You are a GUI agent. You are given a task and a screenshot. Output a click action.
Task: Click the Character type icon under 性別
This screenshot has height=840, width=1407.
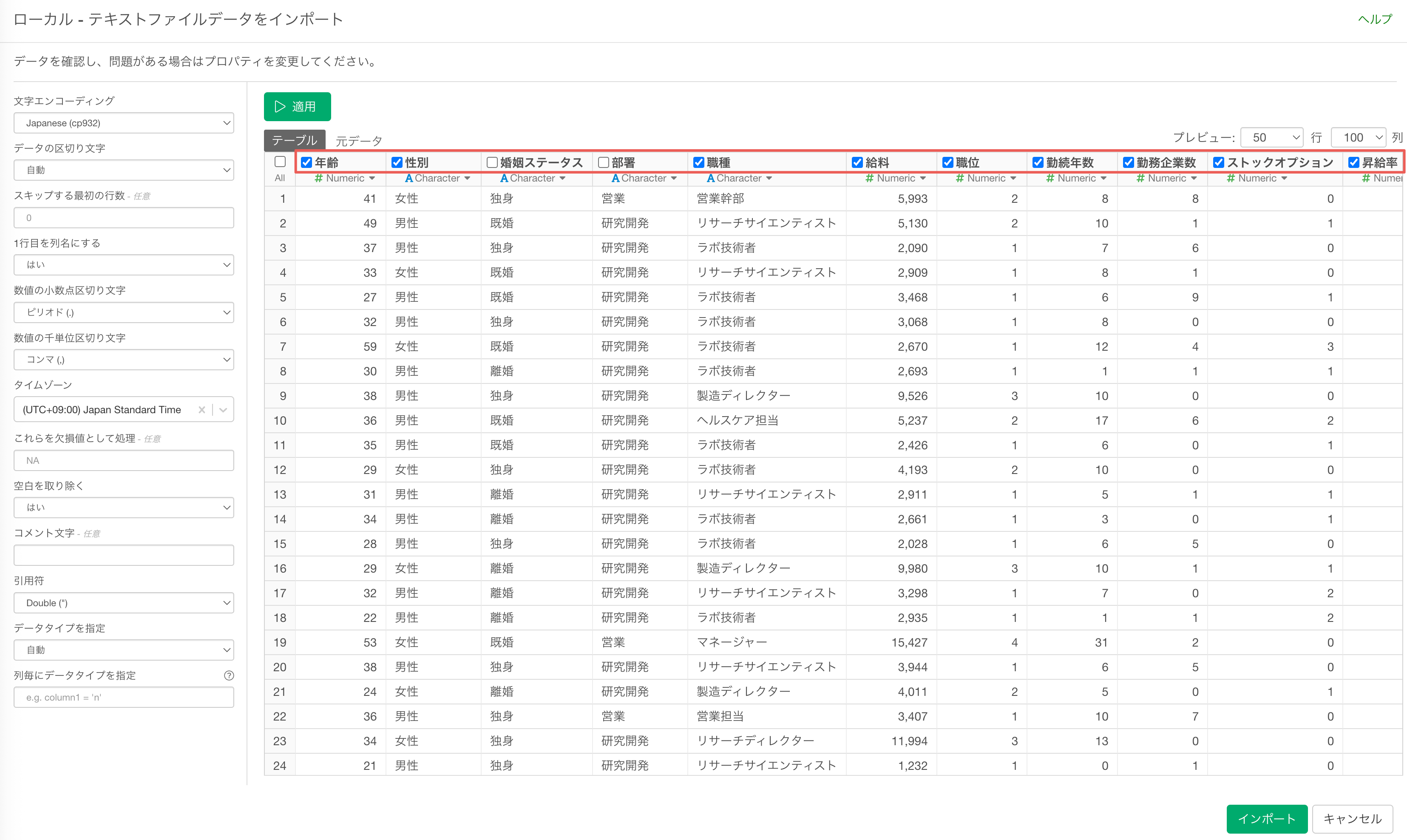[x=408, y=178]
